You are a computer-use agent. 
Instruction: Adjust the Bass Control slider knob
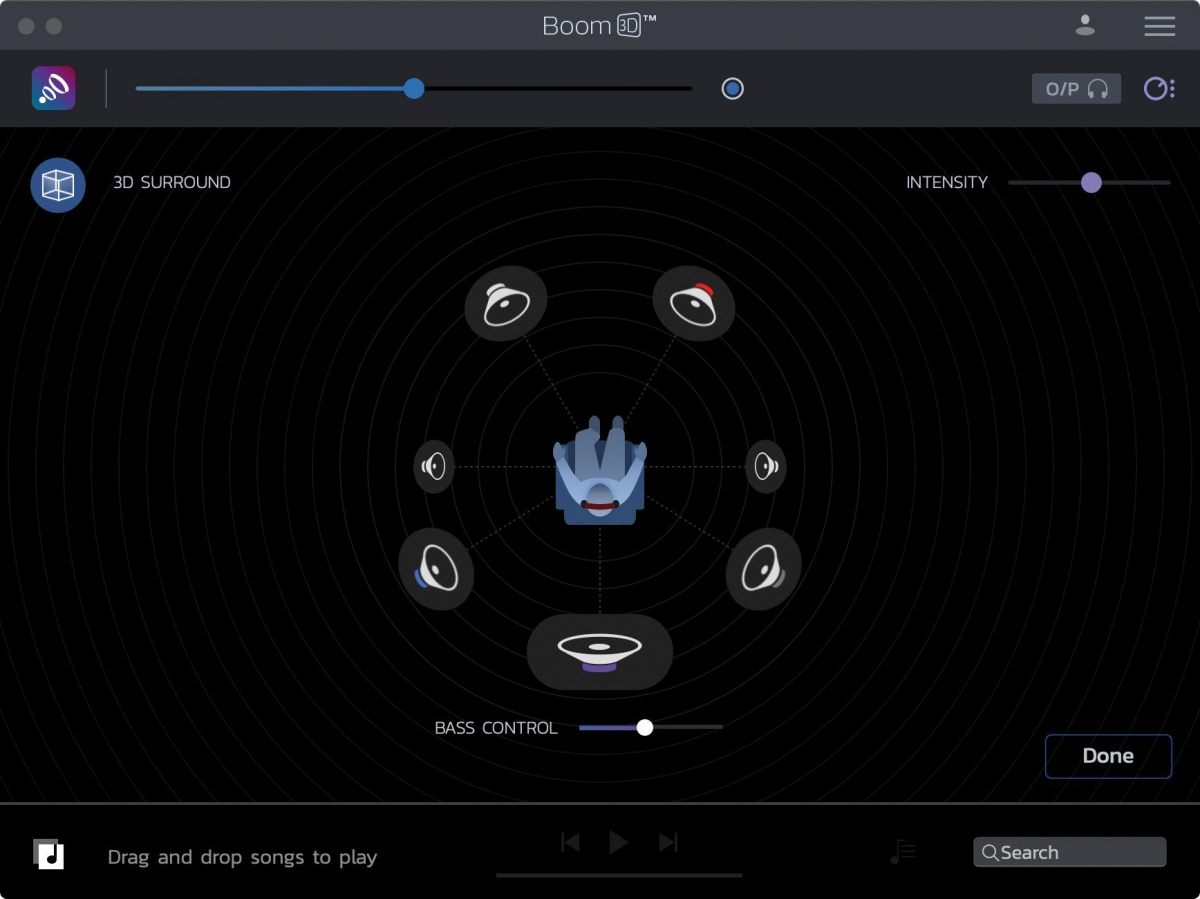645,727
